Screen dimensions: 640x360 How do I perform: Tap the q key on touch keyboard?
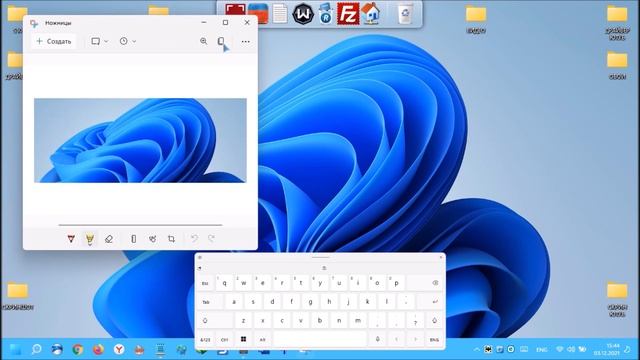click(224, 283)
